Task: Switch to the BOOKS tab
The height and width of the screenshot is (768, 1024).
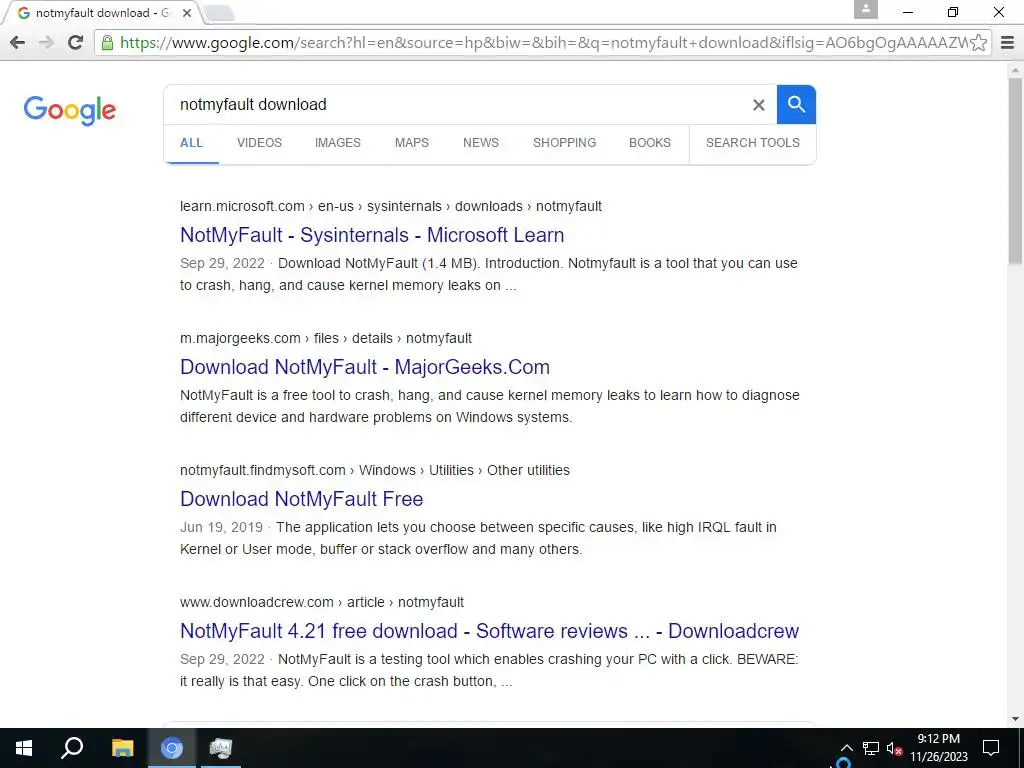Action: coord(650,142)
